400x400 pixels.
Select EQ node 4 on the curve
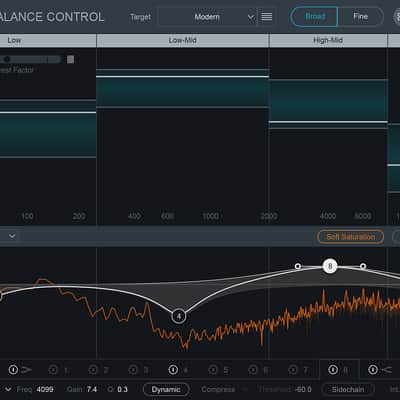[179, 316]
